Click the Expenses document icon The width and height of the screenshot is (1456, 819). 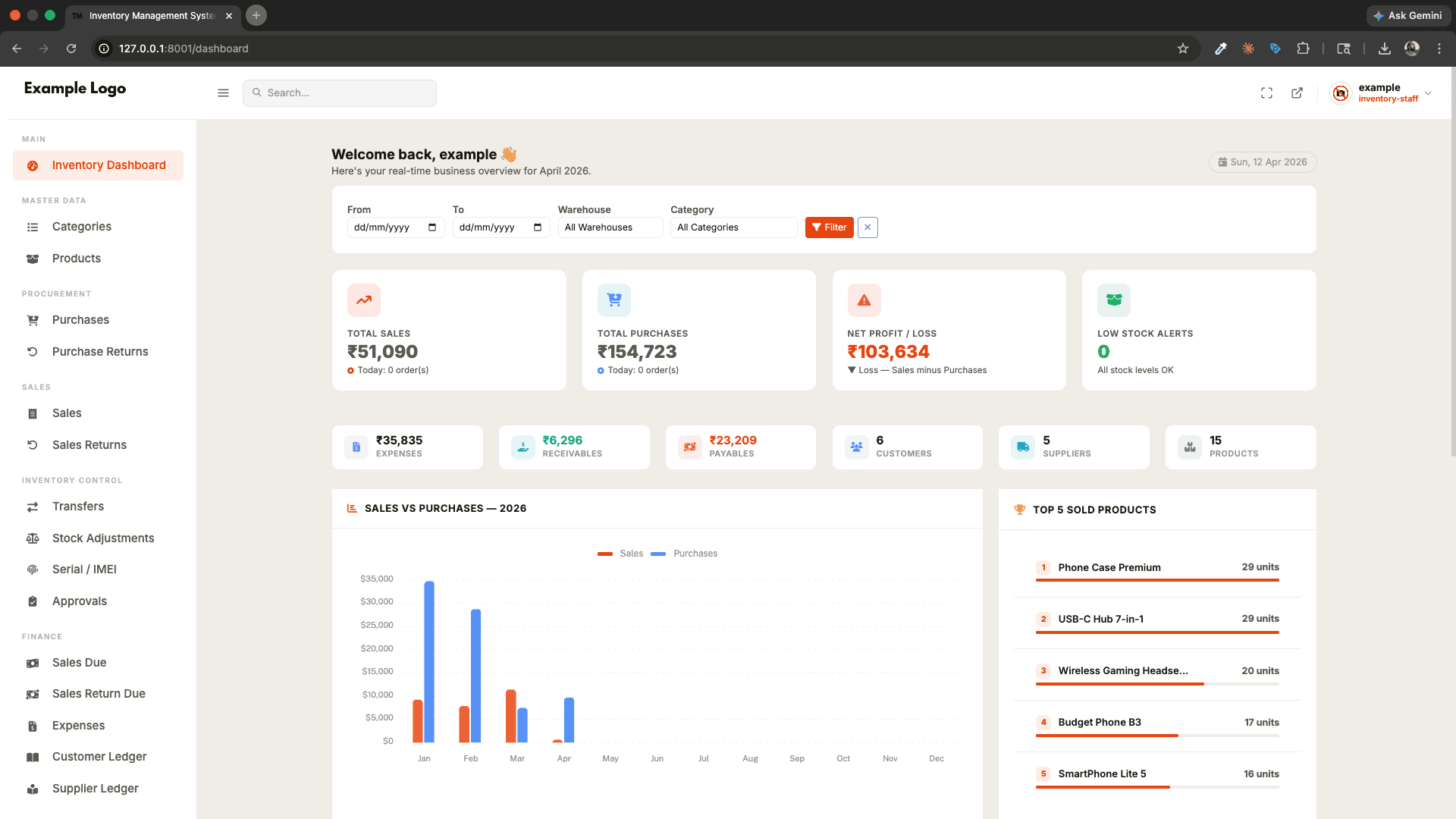point(356,447)
